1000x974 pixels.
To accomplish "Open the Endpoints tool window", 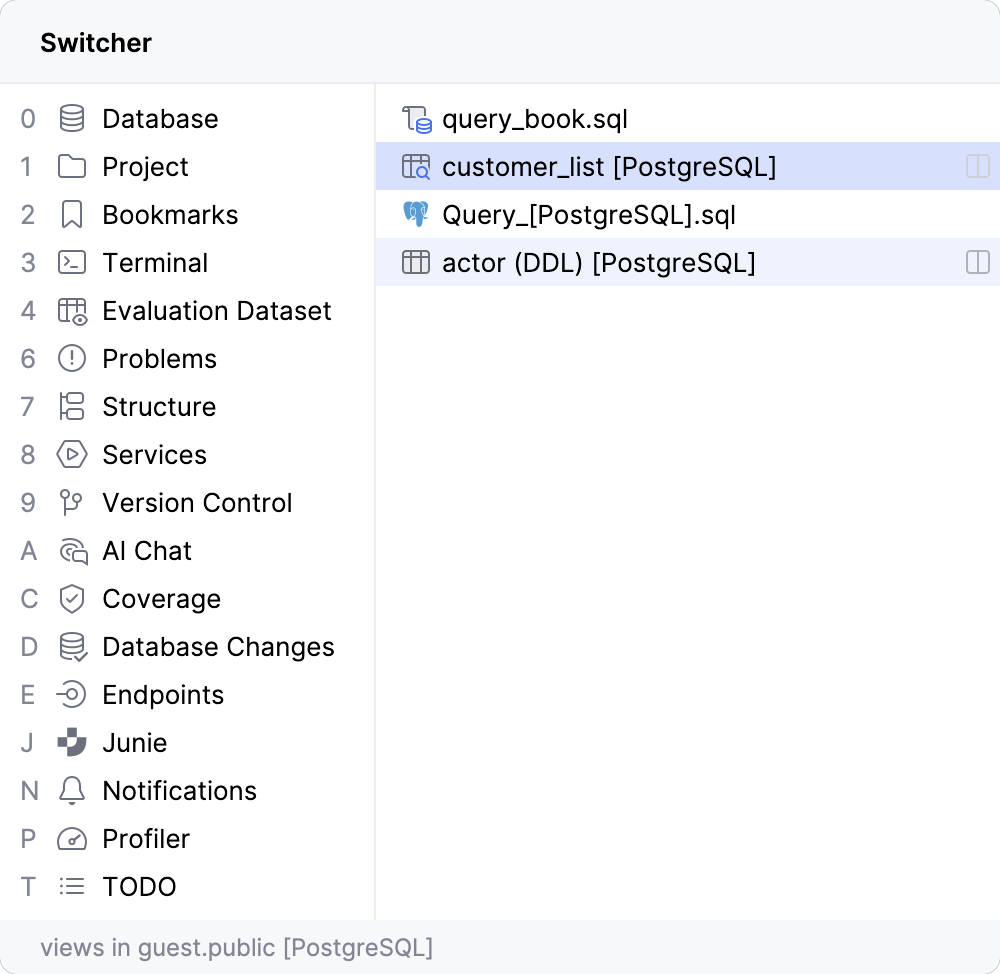I will [163, 695].
